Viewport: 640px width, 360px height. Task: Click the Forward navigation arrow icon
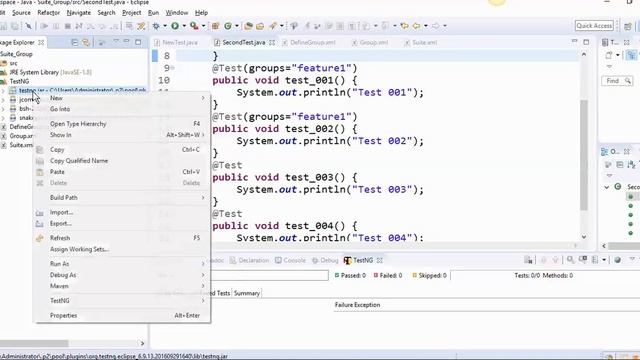436,26
